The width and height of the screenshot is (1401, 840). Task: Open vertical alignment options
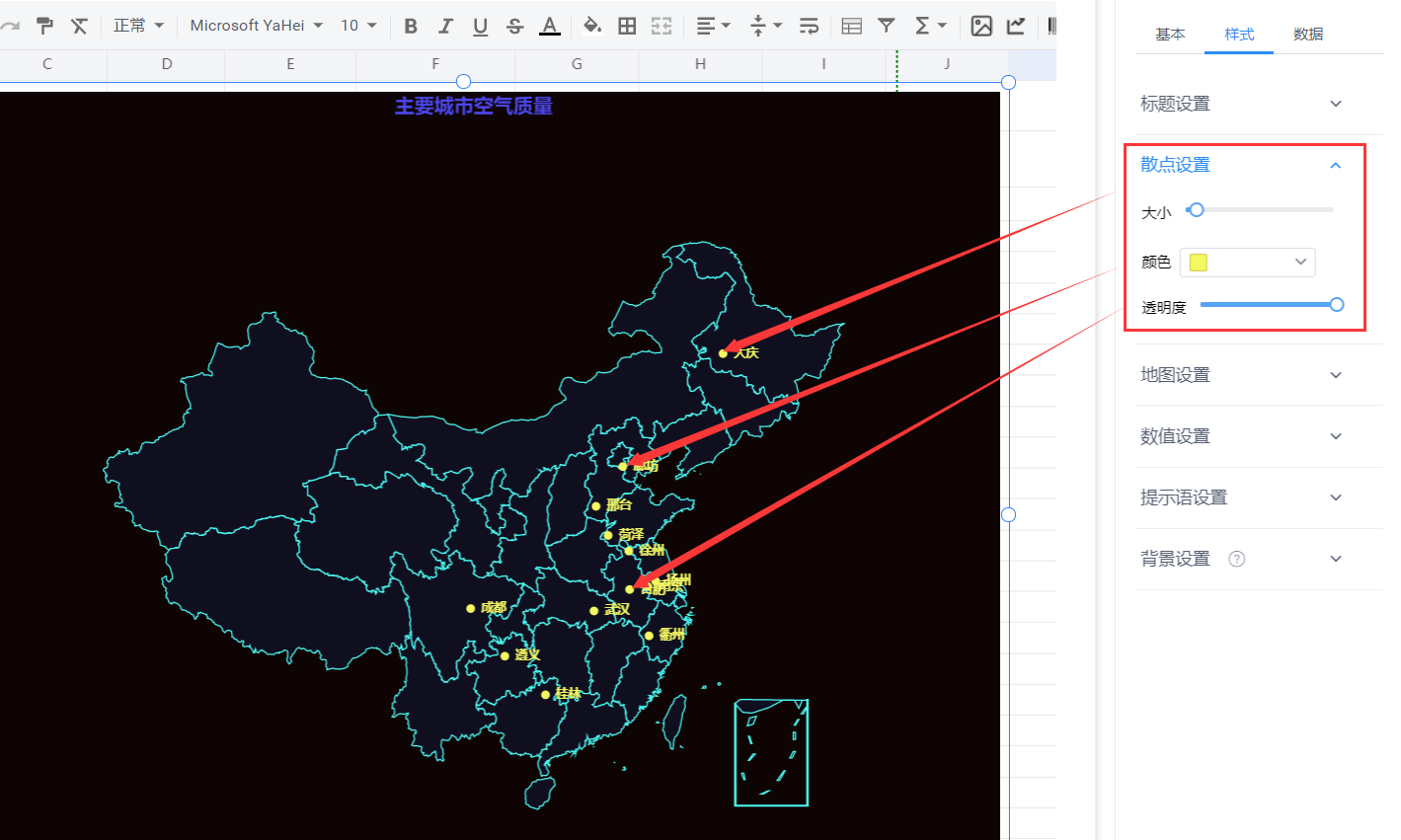click(765, 26)
